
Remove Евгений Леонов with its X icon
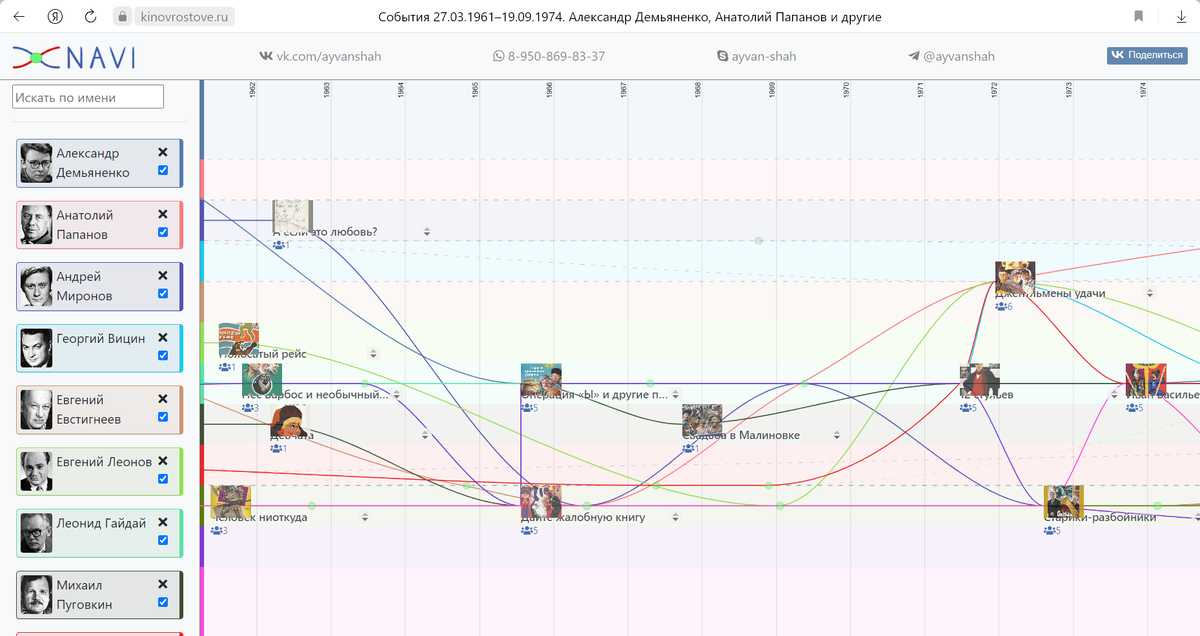[163, 461]
